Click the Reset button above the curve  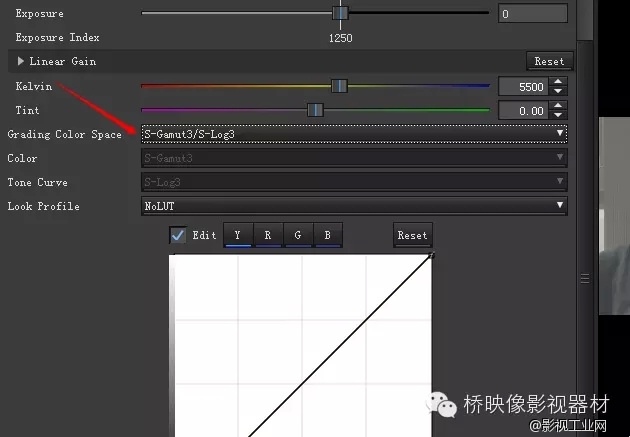[x=412, y=236]
